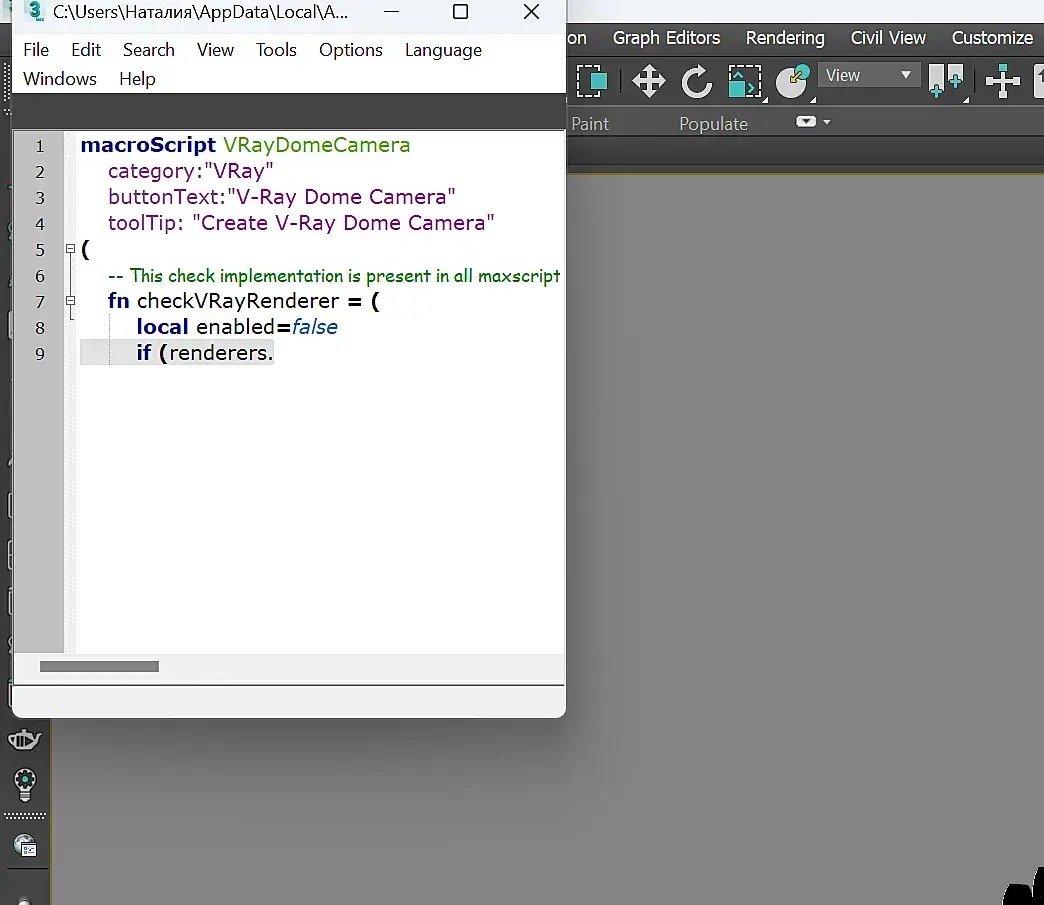Close the script editor window

pos(531,11)
